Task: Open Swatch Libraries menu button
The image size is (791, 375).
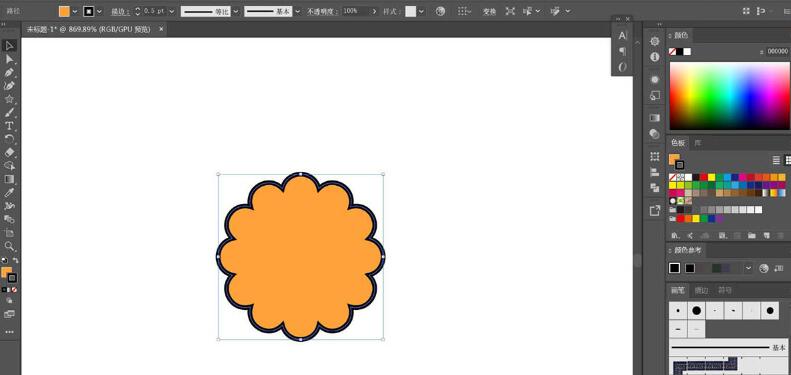Action: point(674,236)
